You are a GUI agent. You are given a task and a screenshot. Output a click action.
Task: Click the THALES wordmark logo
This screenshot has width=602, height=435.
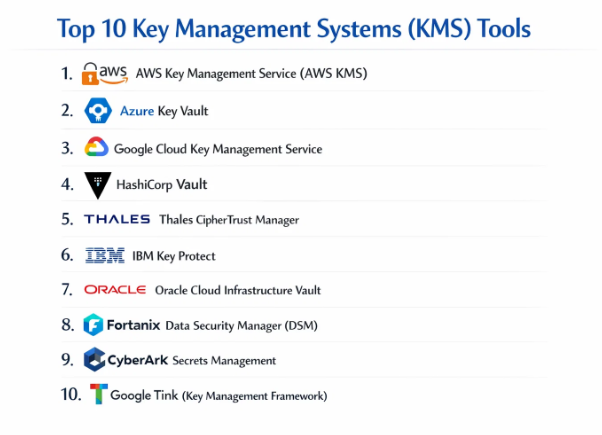(117, 220)
